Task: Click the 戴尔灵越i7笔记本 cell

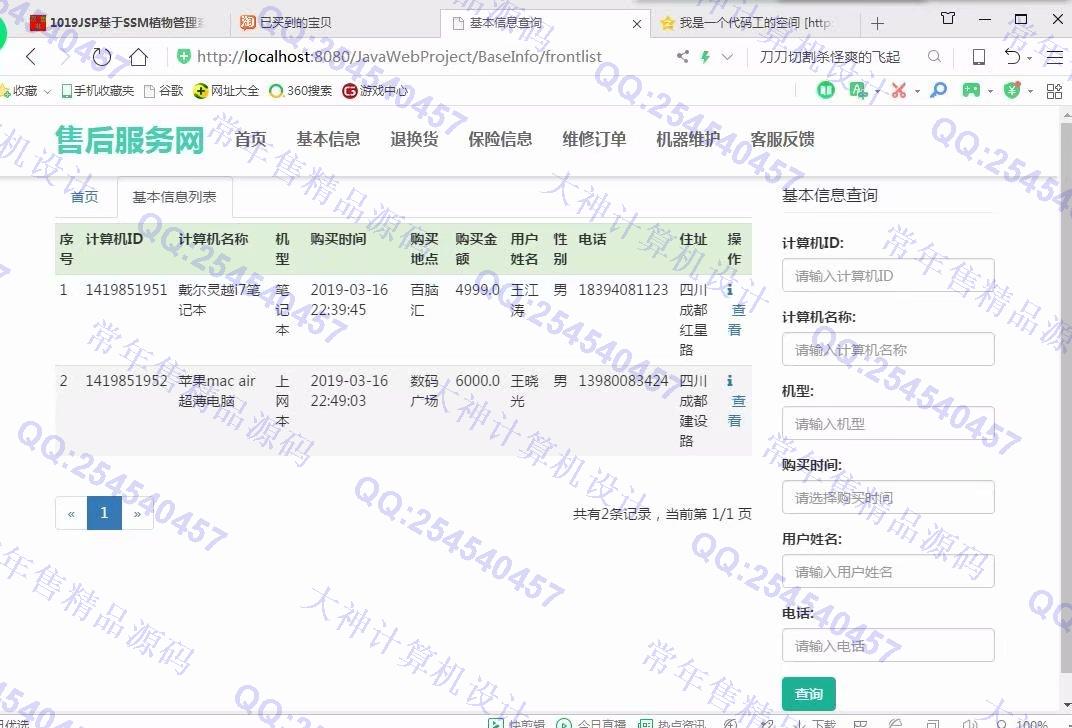Action: (x=219, y=299)
